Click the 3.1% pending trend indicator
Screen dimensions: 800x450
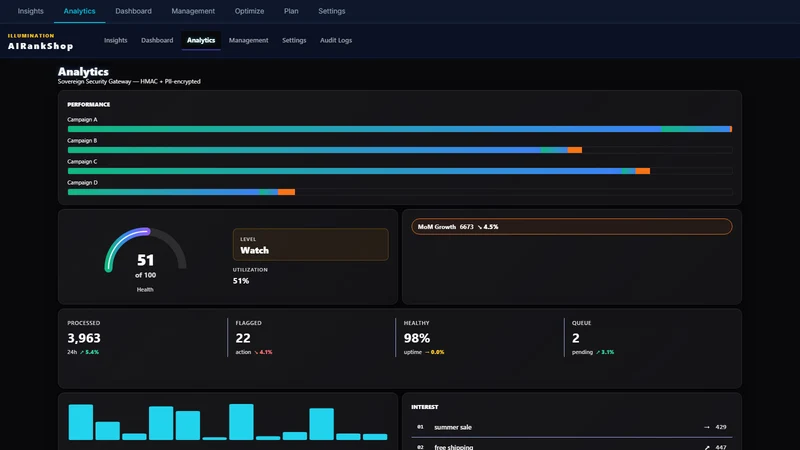605,352
